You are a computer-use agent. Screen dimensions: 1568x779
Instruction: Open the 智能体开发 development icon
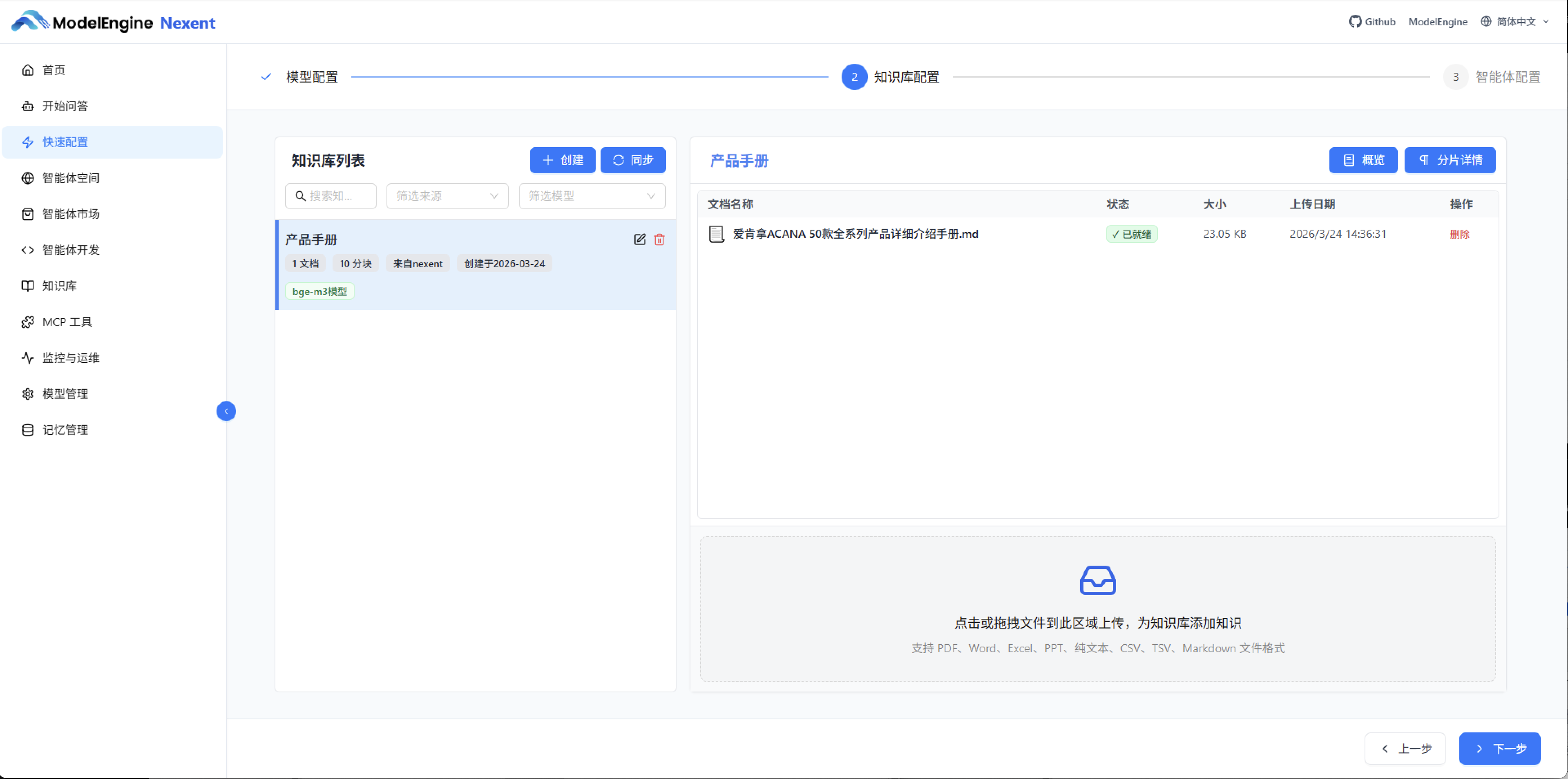[28, 250]
